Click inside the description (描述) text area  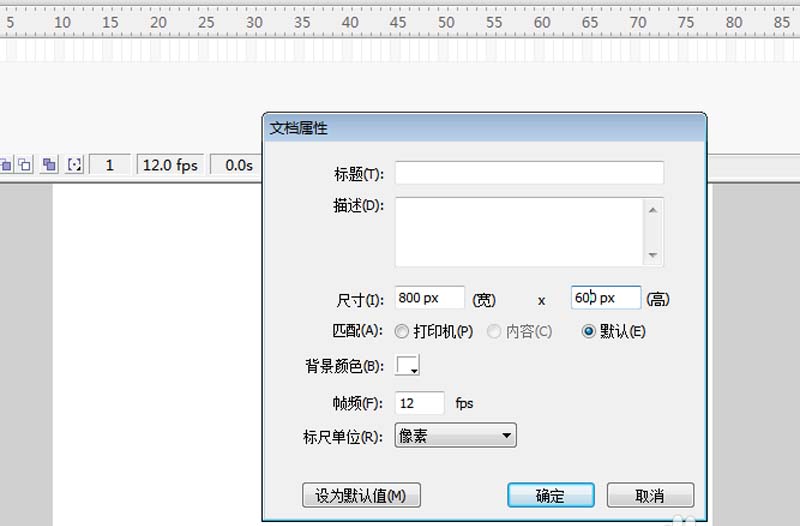(519, 232)
